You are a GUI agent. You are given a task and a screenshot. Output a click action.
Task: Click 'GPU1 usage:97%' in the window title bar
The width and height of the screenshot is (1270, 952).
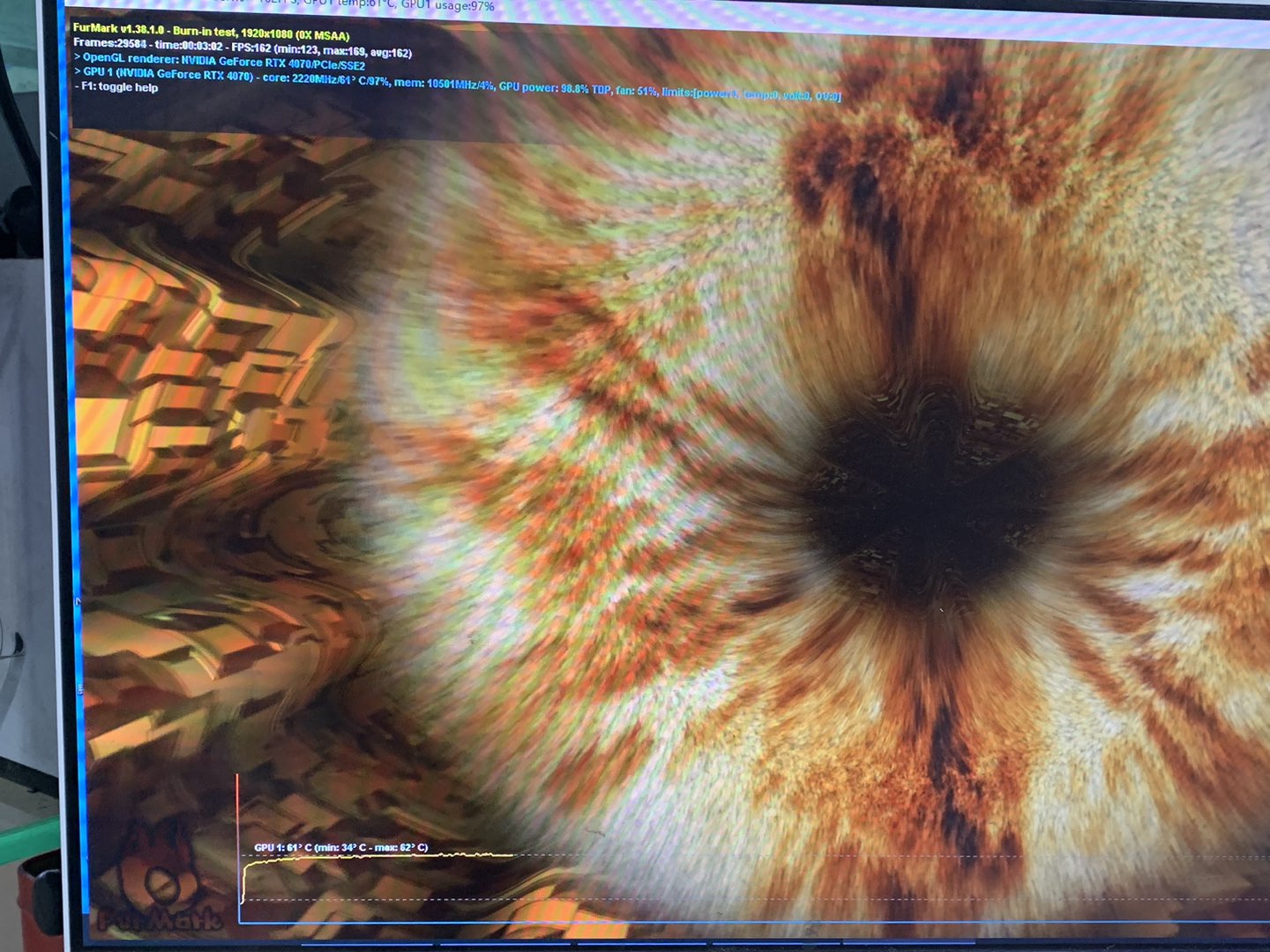point(448,6)
